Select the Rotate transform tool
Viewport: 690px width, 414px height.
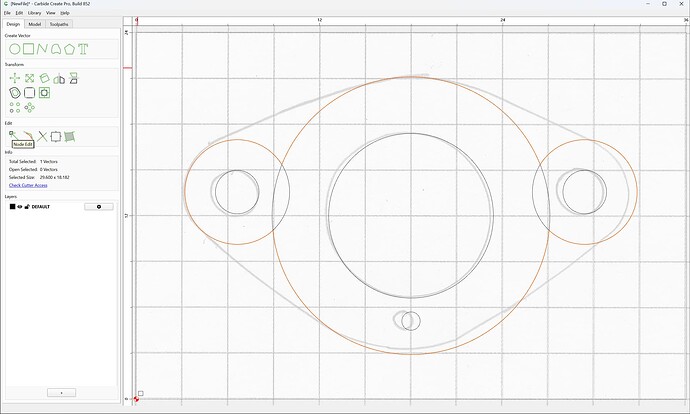(x=44, y=78)
